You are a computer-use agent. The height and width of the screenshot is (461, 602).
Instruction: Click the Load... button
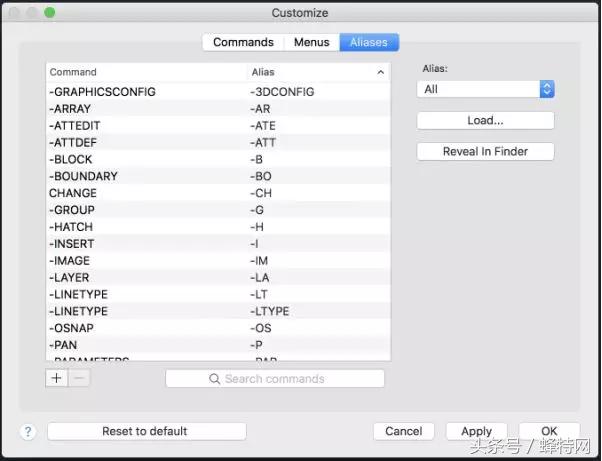(x=485, y=121)
